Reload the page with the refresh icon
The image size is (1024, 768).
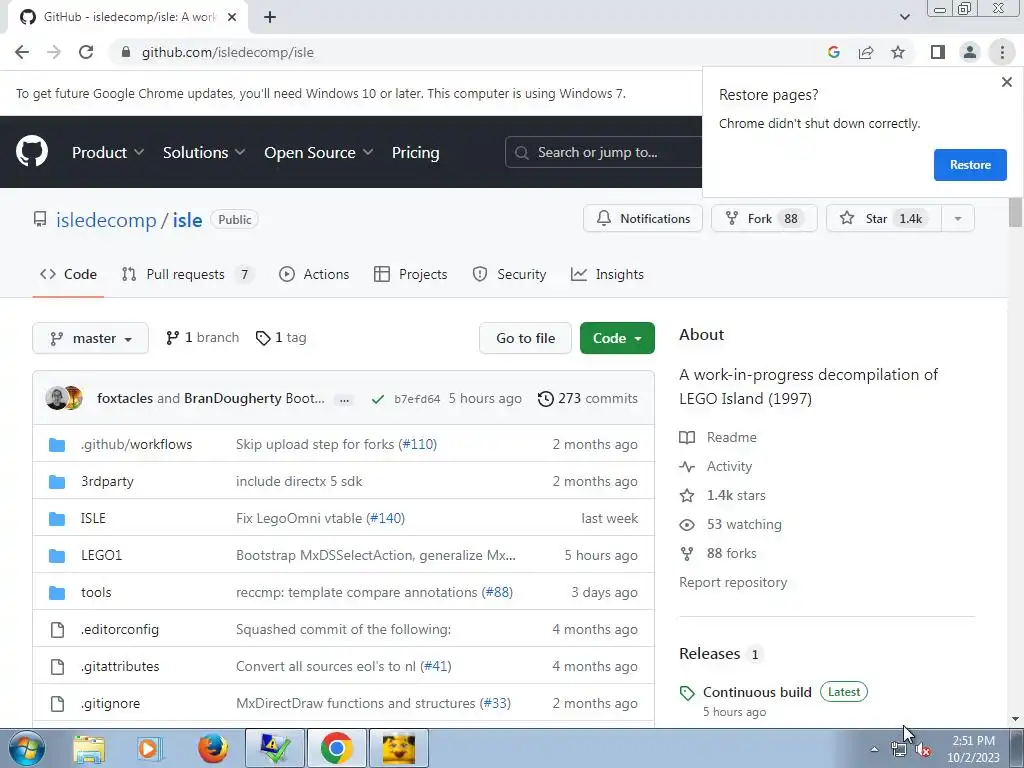click(x=86, y=52)
